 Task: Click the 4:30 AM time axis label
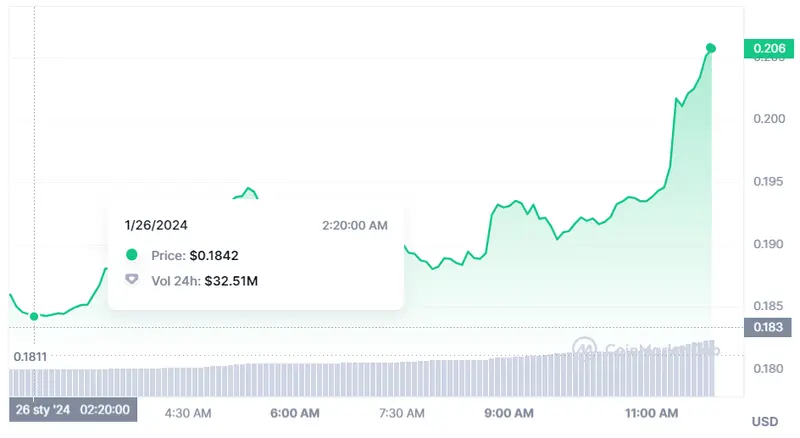pyautogui.click(x=187, y=413)
